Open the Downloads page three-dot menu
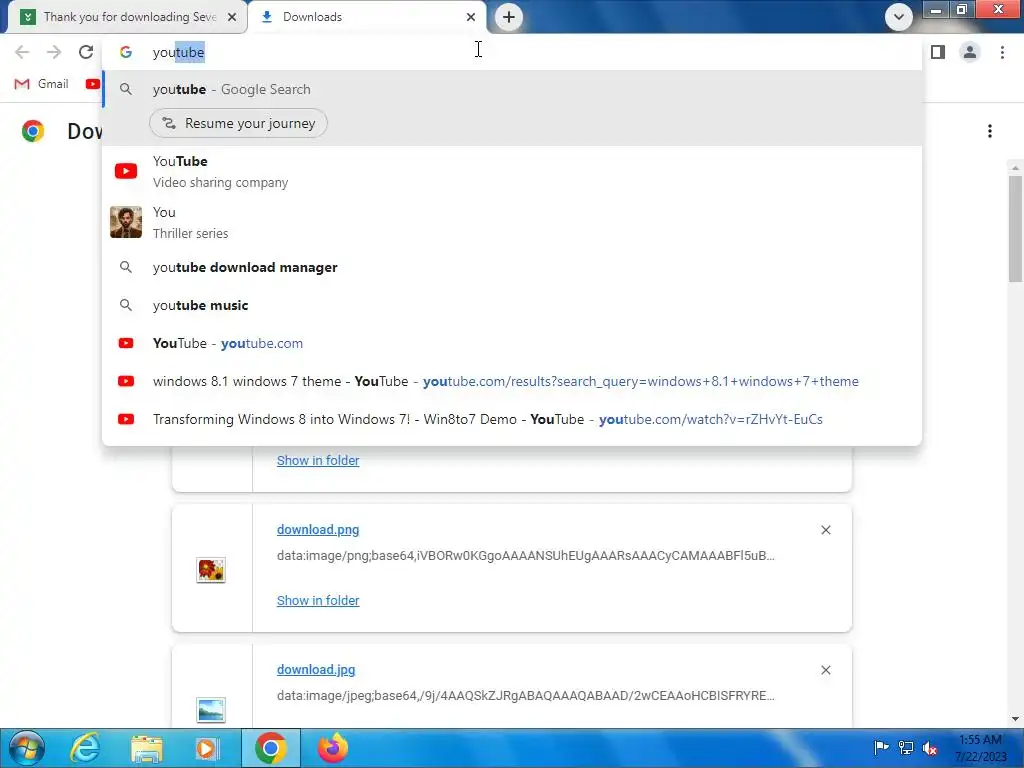Viewport: 1024px width, 768px height. point(990,131)
